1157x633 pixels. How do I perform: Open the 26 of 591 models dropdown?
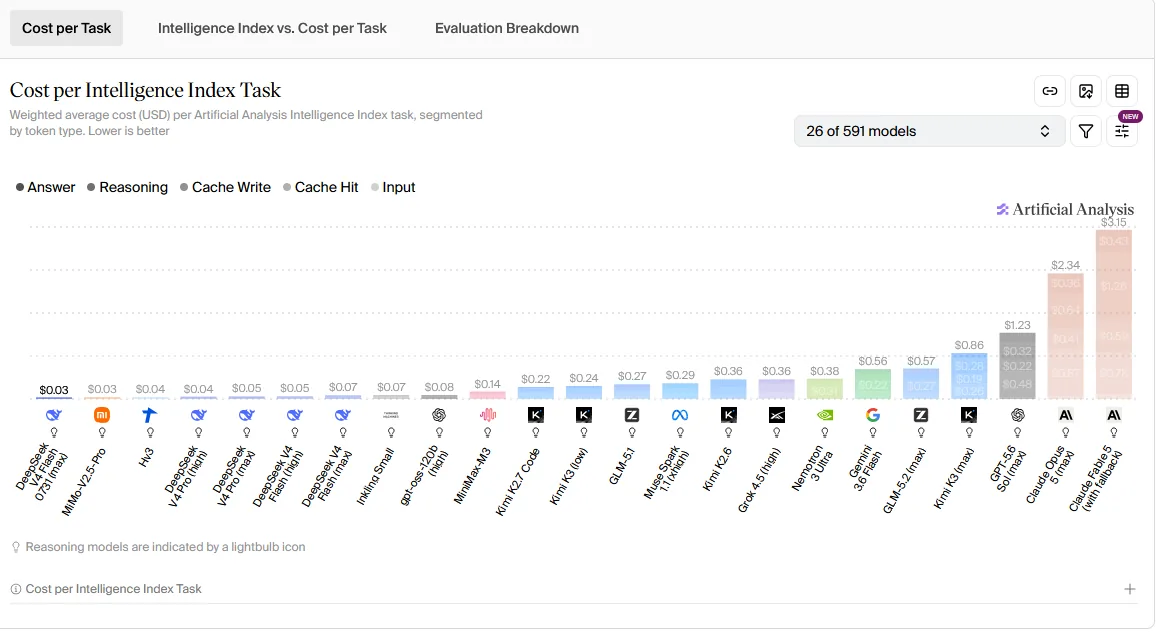pyautogui.click(x=929, y=131)
